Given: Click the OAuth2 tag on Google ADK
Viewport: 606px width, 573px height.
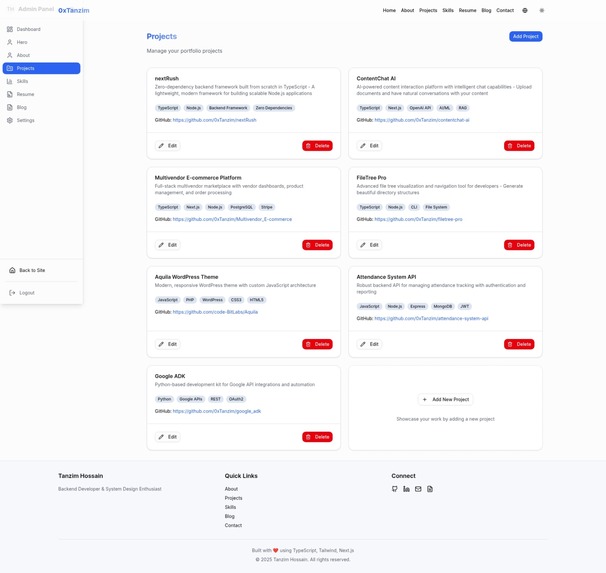Looking at the screenshot, I should point(236,400).
